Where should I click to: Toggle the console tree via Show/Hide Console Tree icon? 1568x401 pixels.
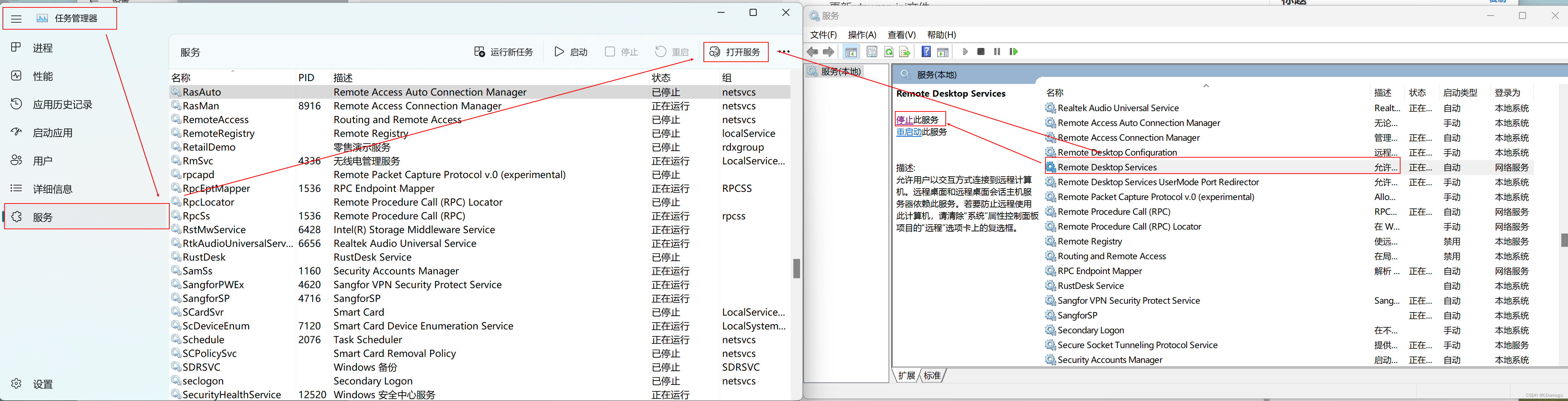pyautogui.click(x=850, y=52)
